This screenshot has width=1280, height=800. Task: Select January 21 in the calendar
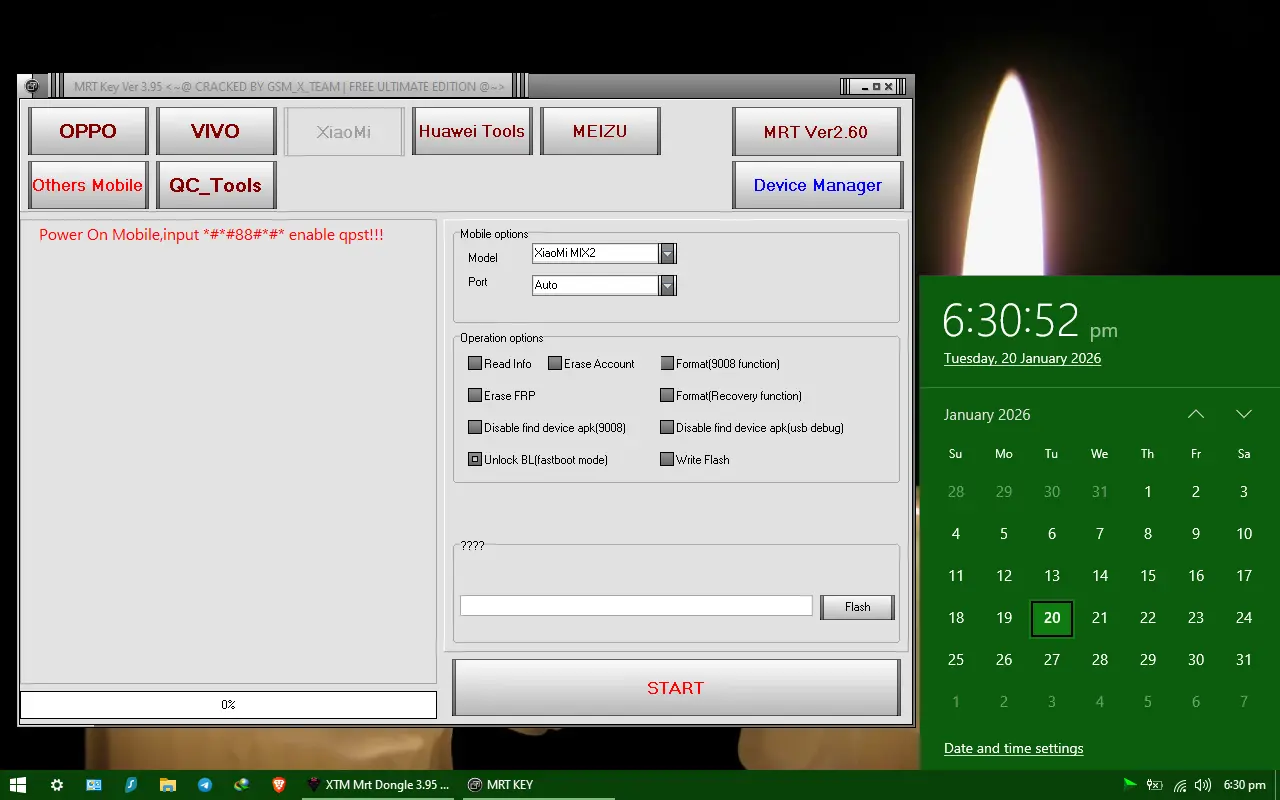tap(1100, 618)
